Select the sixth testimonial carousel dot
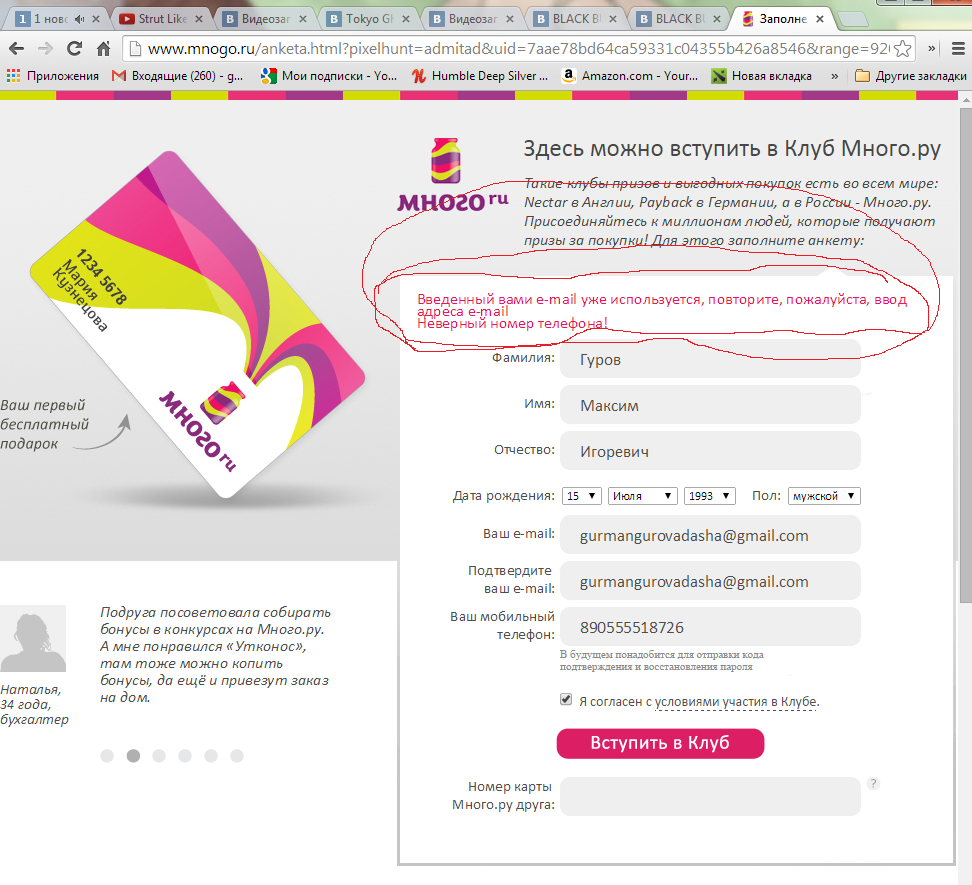This screenshot has height=885, width=972. (x=237, y=756)
